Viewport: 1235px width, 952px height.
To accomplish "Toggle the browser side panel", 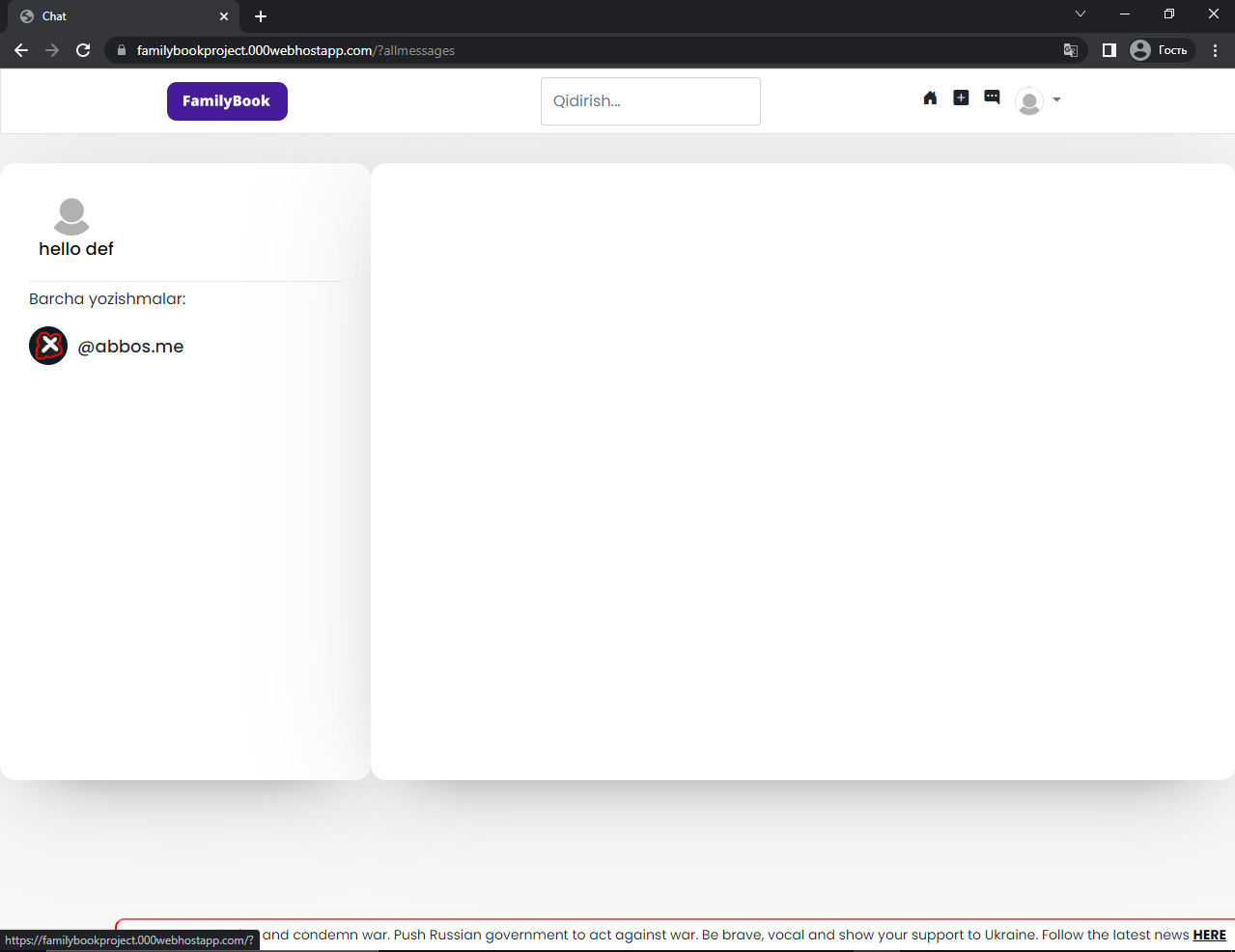I will pyautogui.click(x=1109, y=50).
